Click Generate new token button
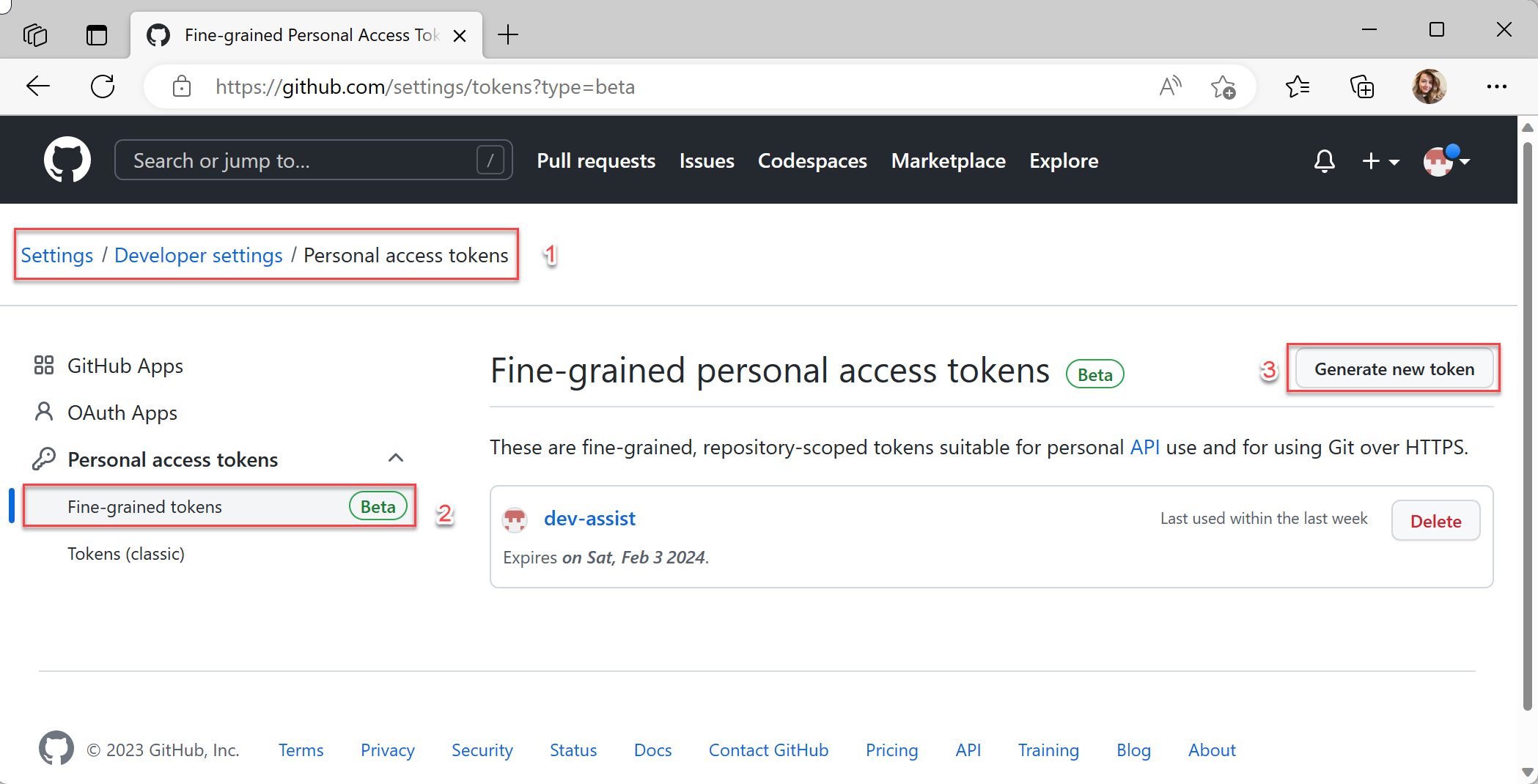 (1394, 369)
